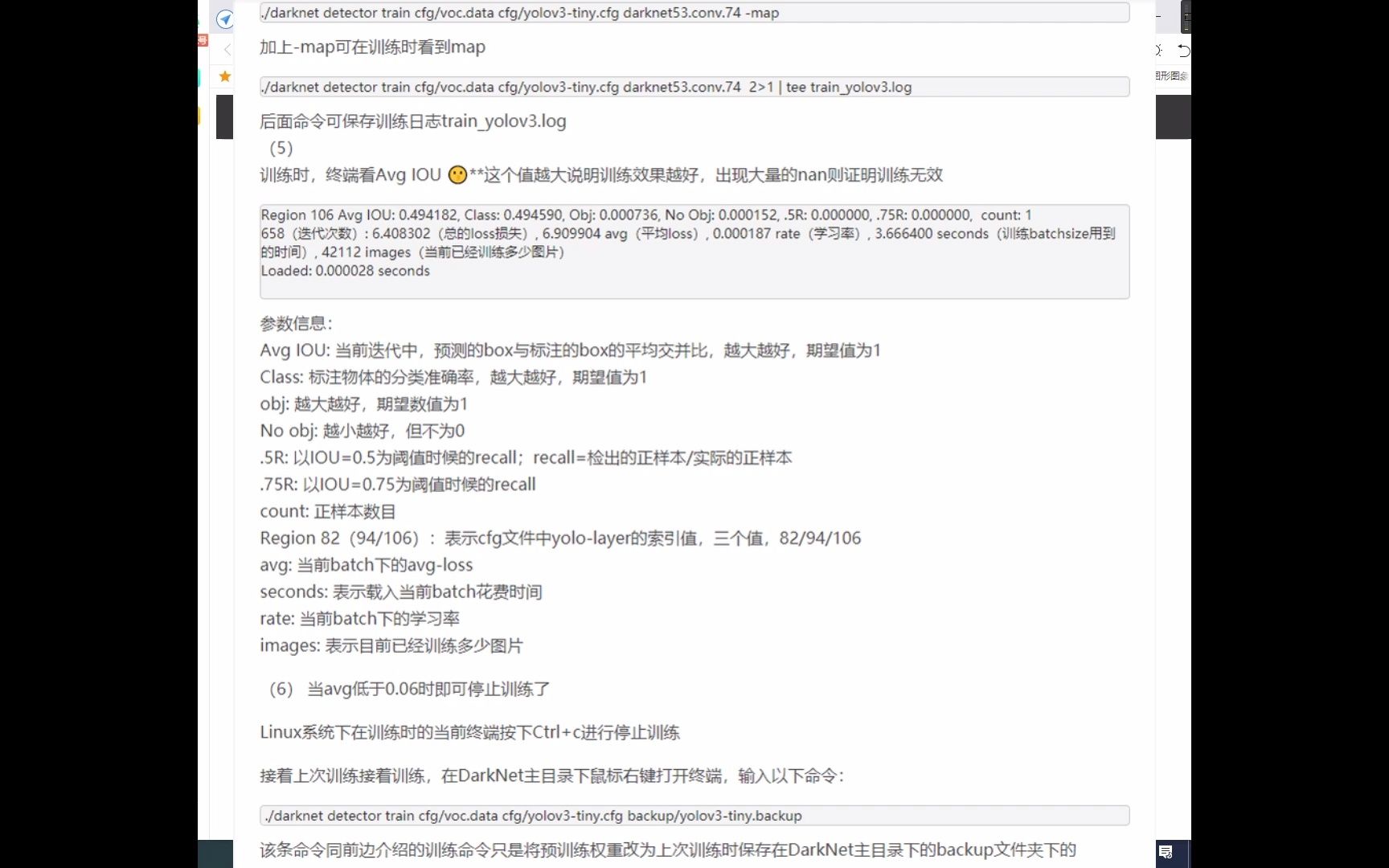Click the line "count: 正样本数目"

[x=327, y=511]
